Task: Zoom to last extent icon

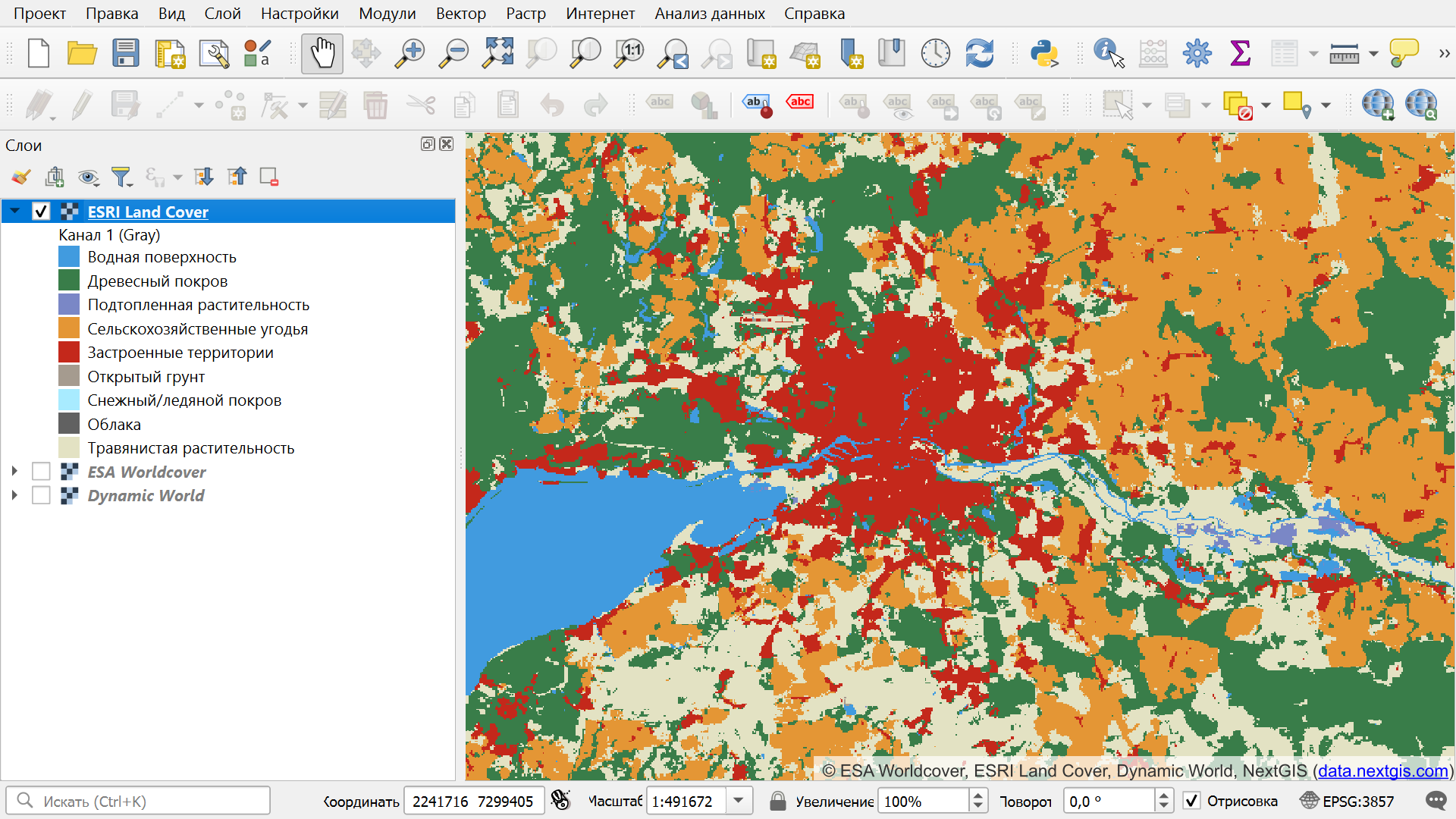Action: [673, 54]
